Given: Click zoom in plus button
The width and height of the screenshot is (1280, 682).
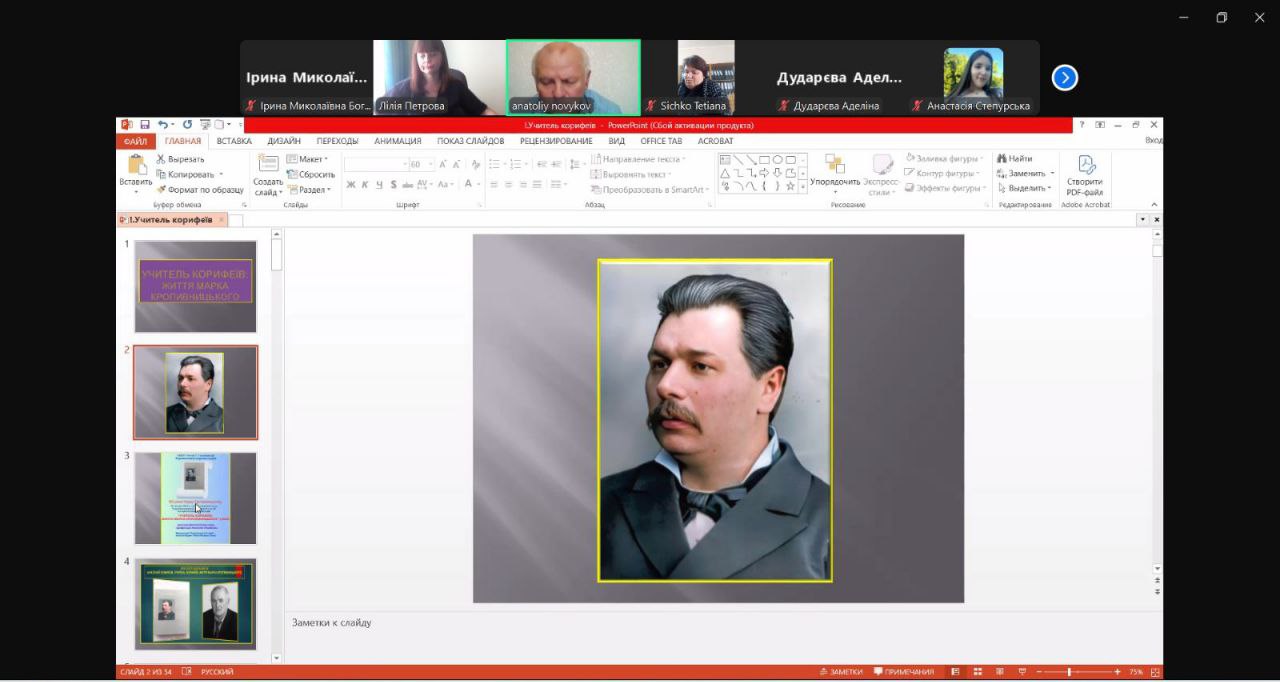Looking at the screenshot, I should [1117, 672].
